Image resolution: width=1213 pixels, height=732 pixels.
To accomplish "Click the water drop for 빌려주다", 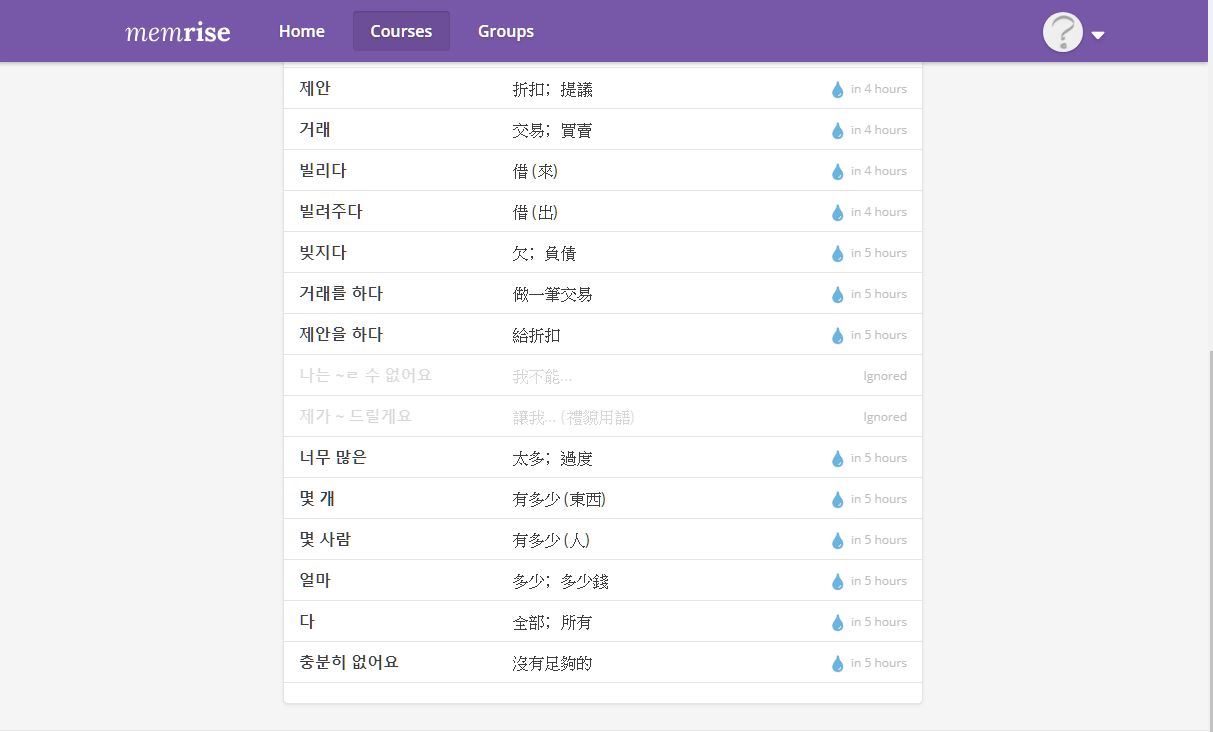I will coord(838,212).
